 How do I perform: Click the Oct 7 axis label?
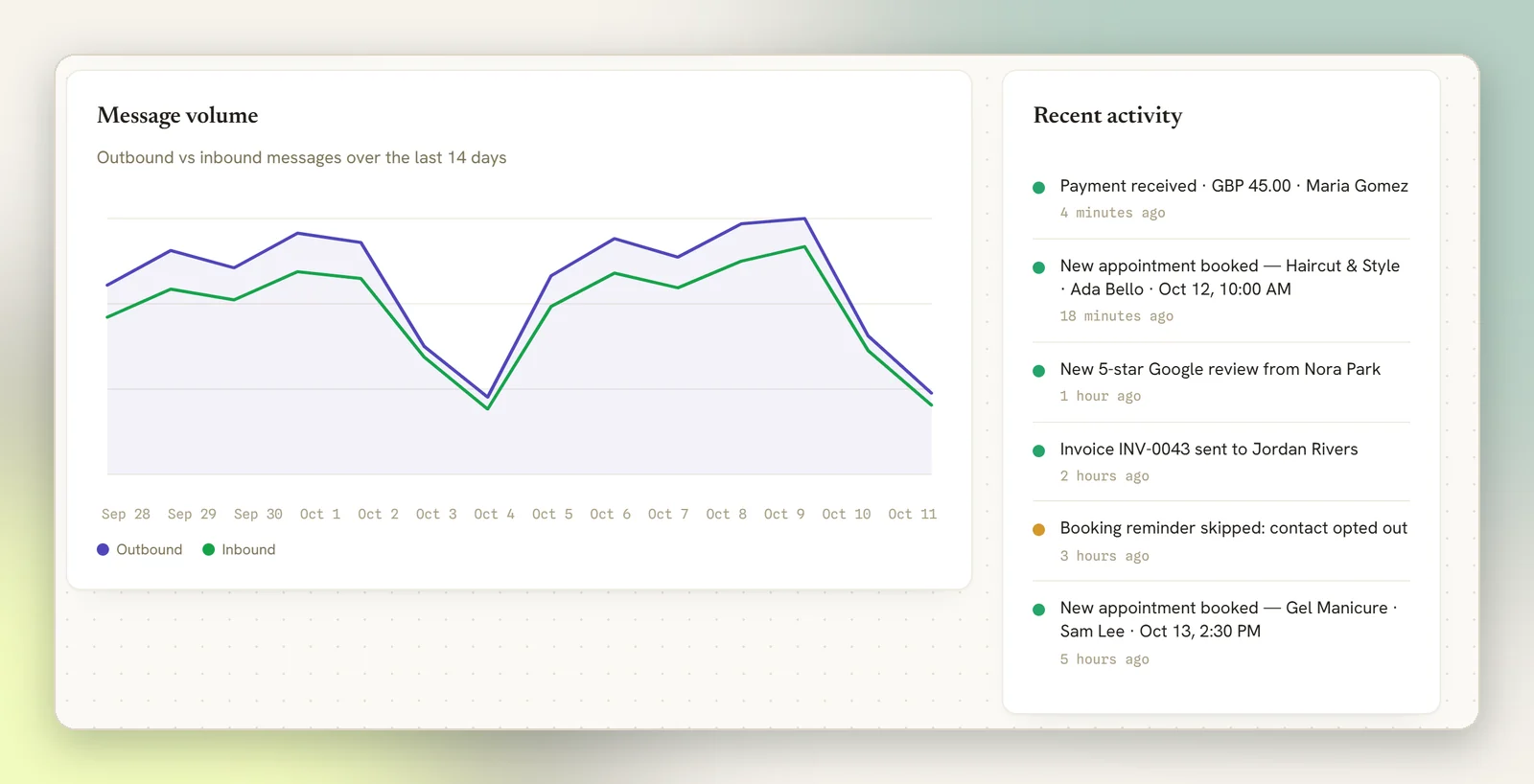[x=668, y=514]
